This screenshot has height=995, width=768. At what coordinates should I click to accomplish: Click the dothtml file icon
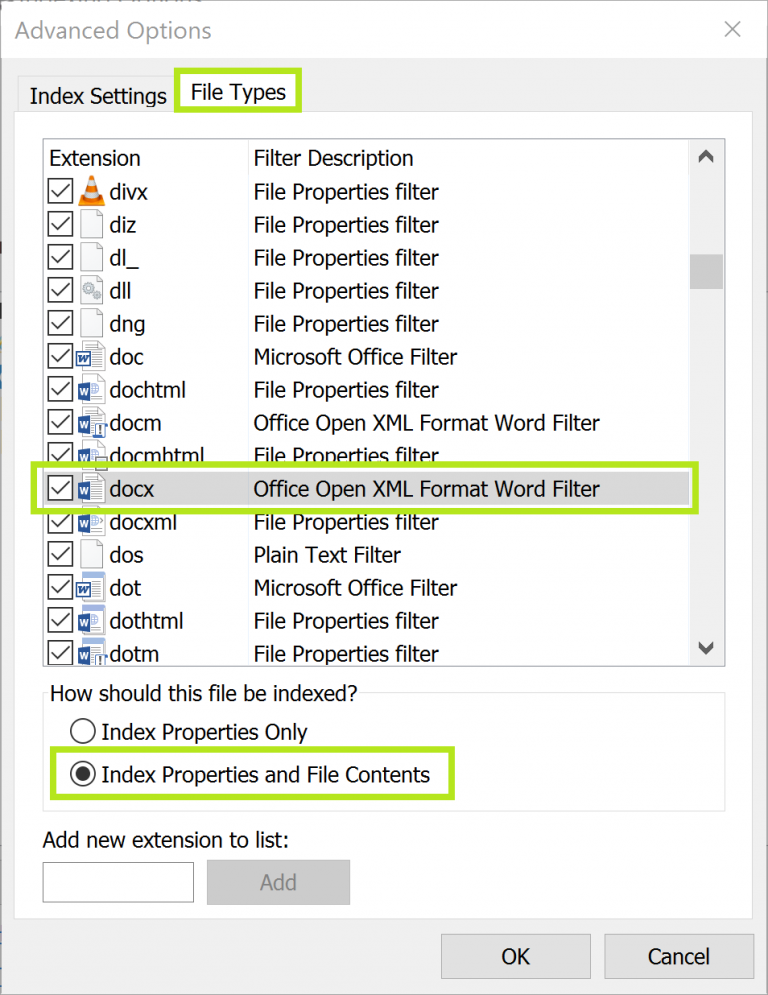tap(91, 620)
